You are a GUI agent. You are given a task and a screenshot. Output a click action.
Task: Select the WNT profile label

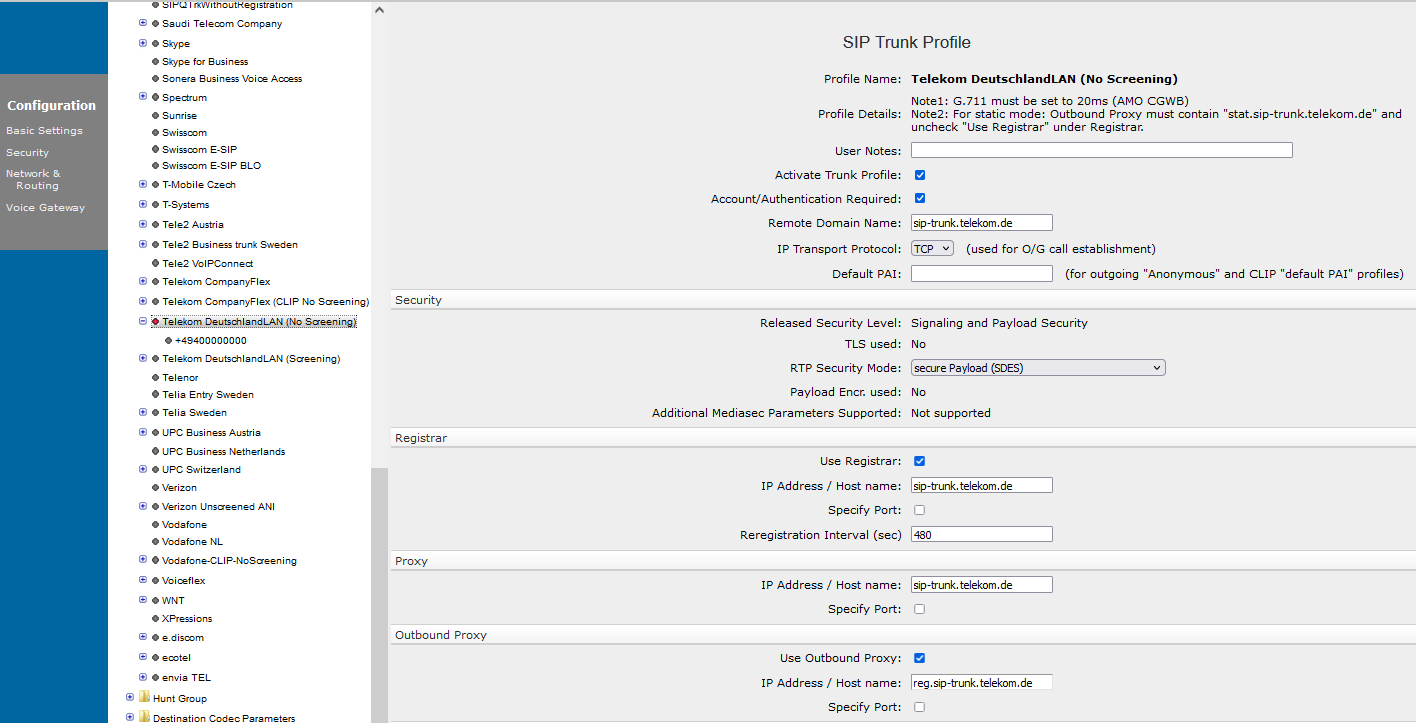click(x=173, y=601)
